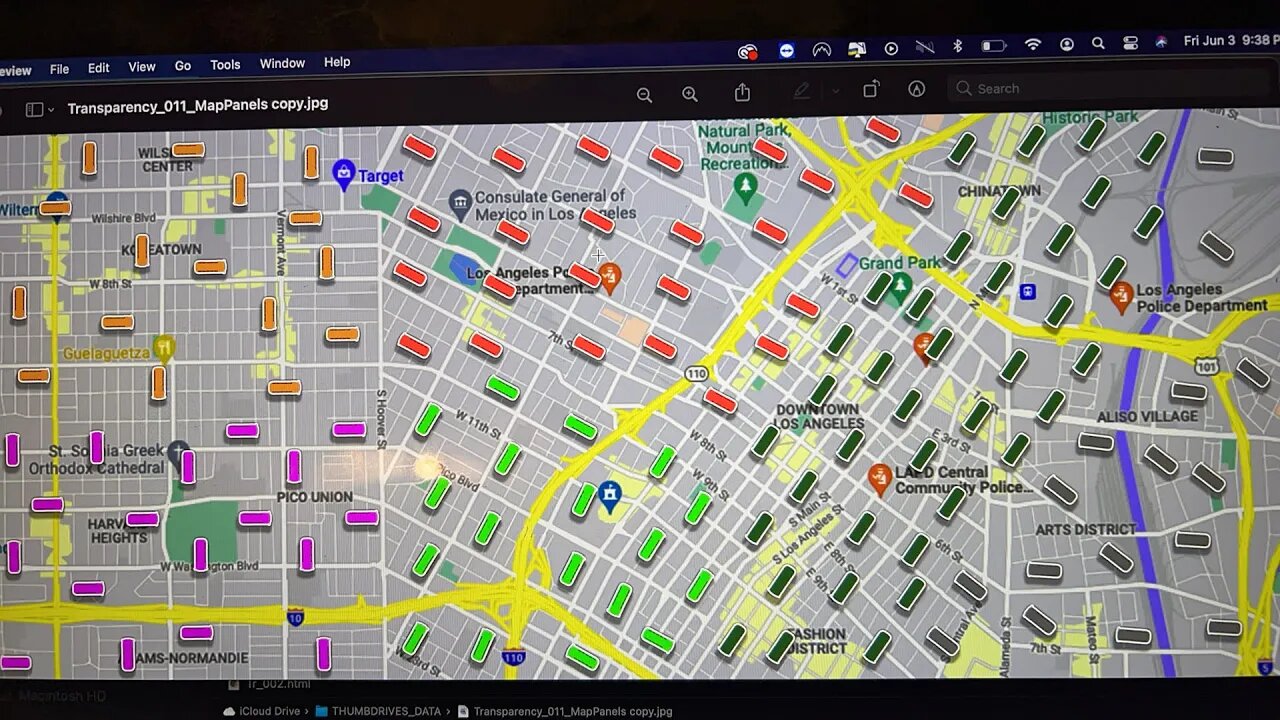Screen dimensions: 1280x720
Task: Click the user account menu bar icon
Action: 1067,44
